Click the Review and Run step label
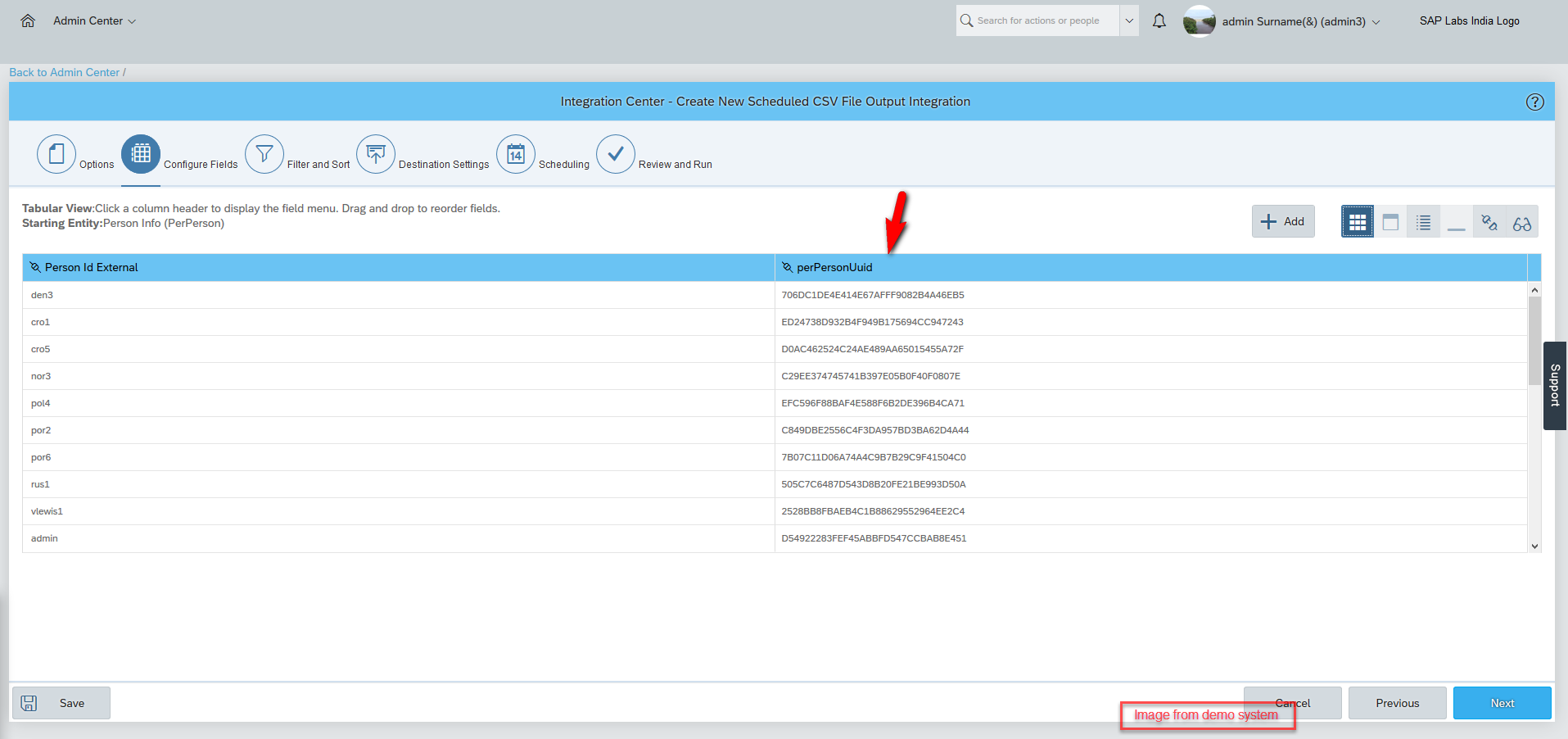 pyautogui.click(x=676, y=165)
